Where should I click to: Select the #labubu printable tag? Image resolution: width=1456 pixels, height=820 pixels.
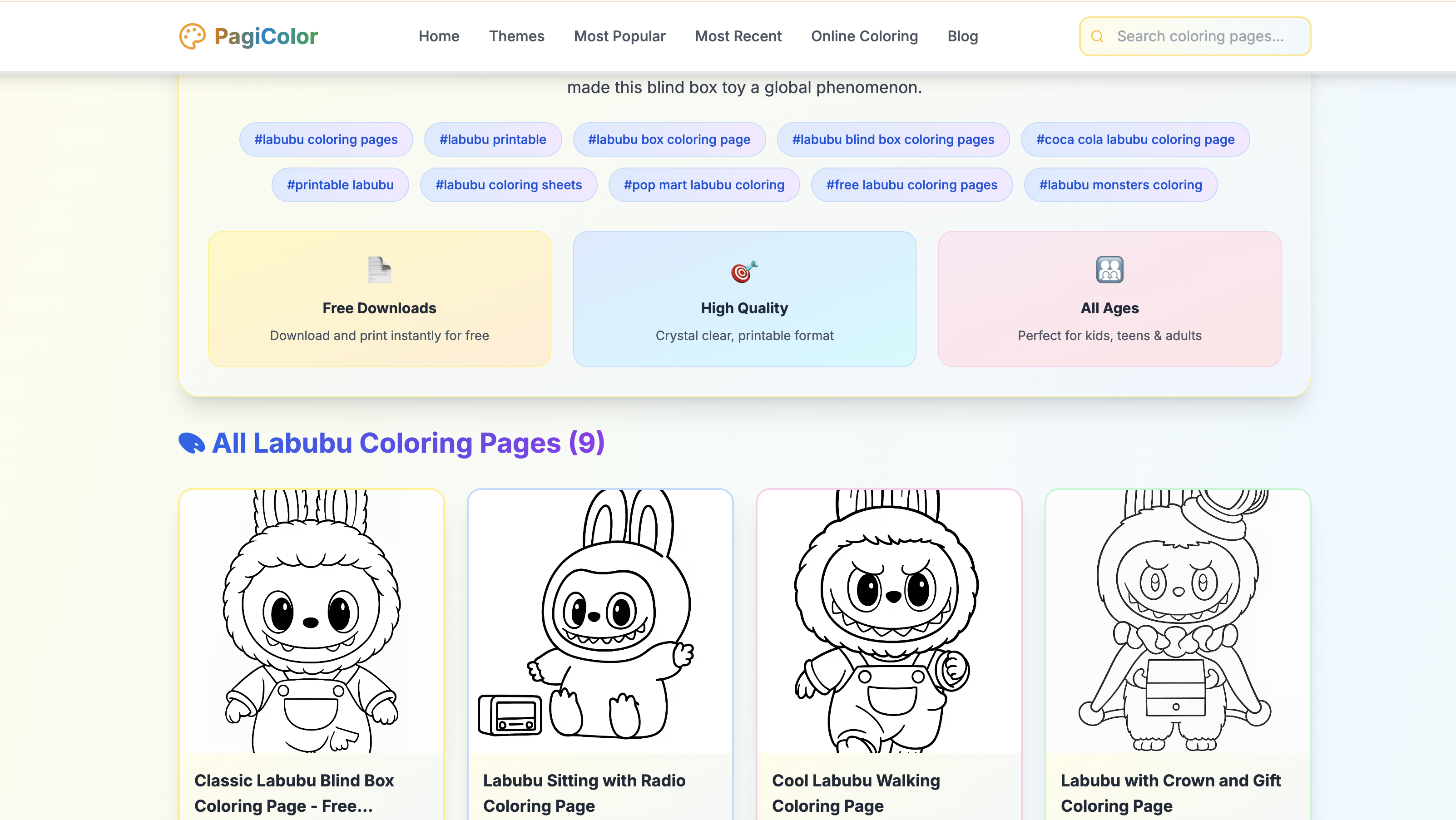pos(493,139)
